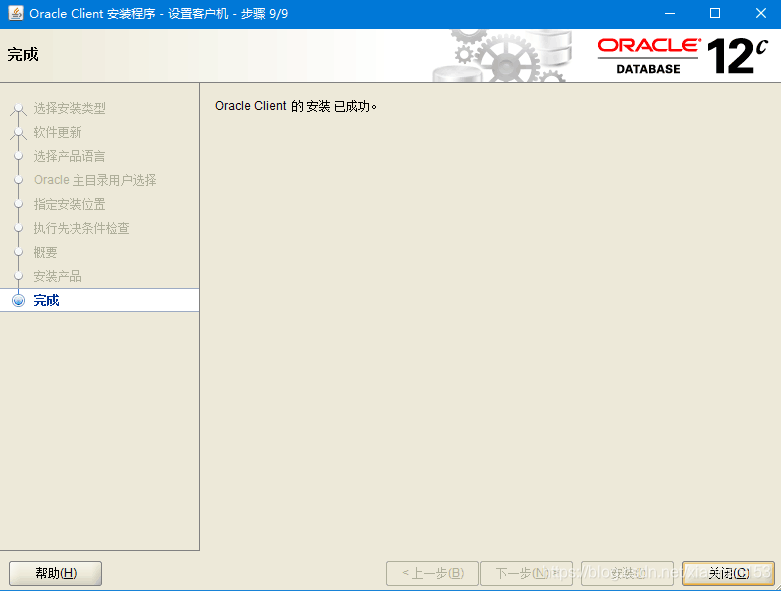
Task: Click the disabled 下一步(N) next button
Action: point(526,573)
